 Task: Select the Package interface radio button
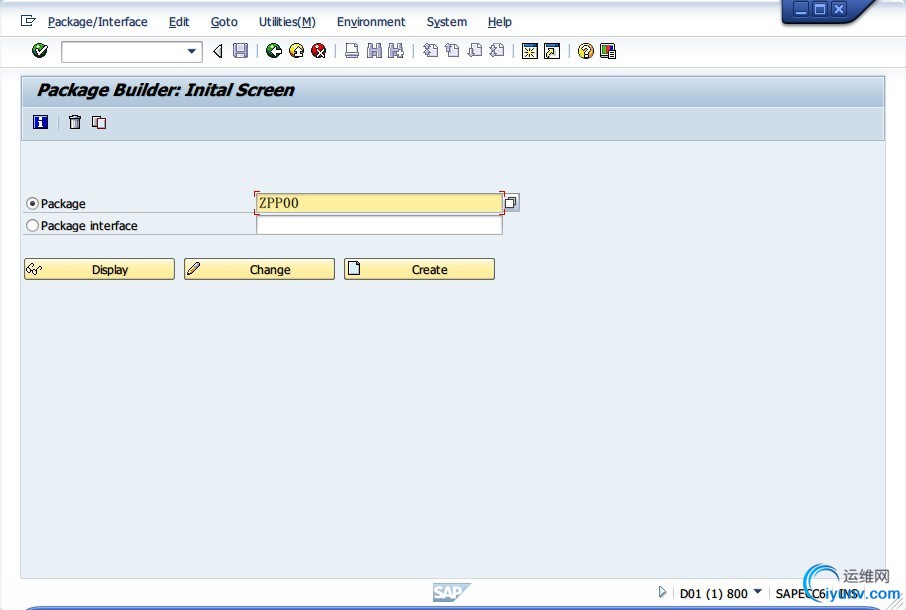32,225
